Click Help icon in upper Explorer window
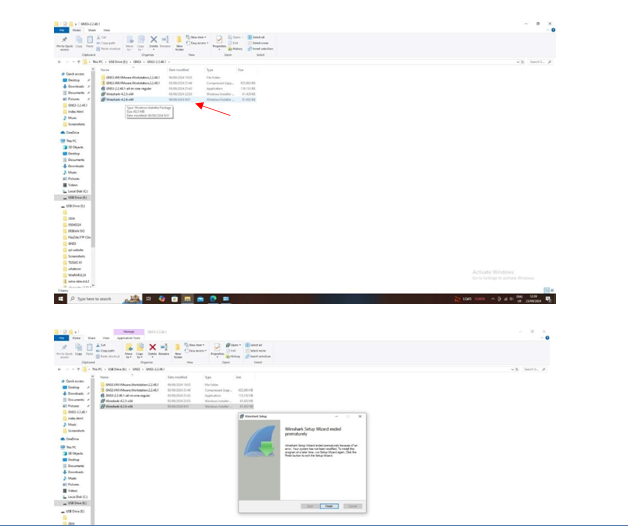The image size is (628, 527). 553,30
